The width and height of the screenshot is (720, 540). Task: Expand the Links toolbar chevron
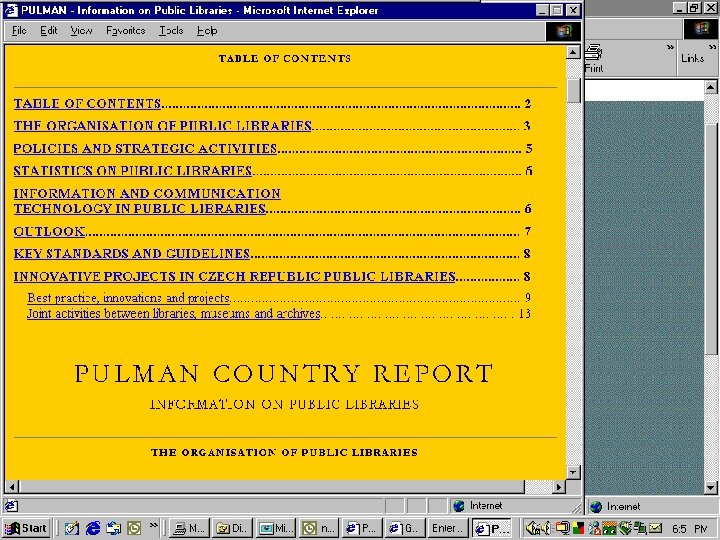click(712, 47)
